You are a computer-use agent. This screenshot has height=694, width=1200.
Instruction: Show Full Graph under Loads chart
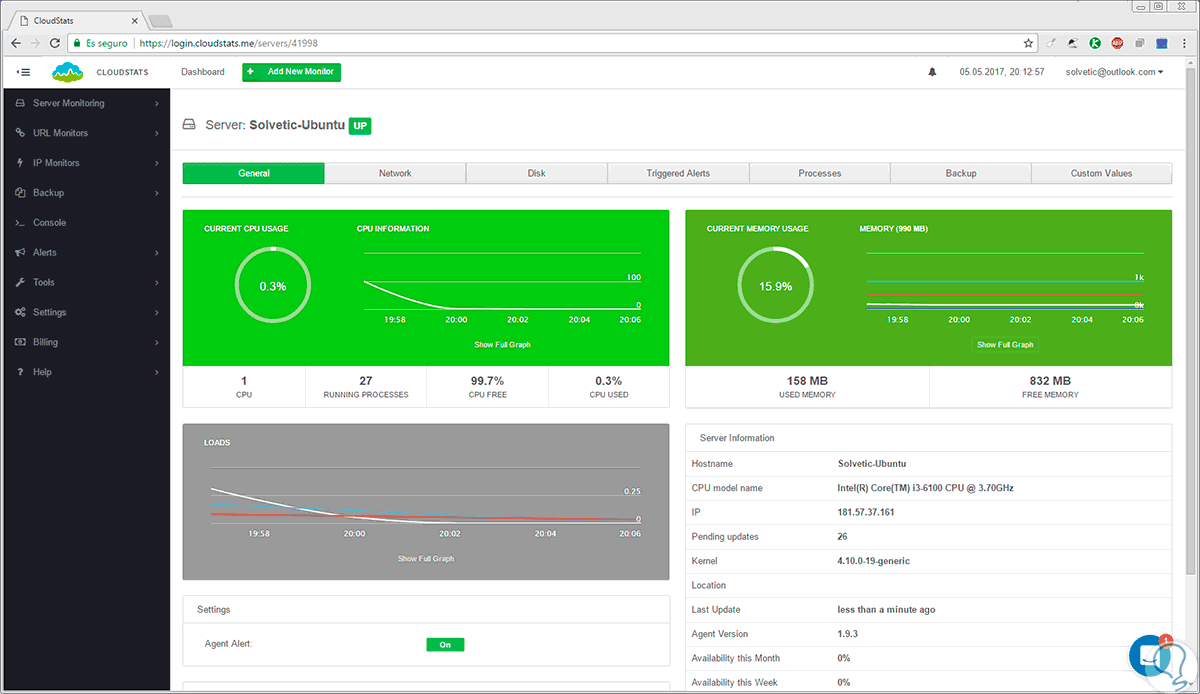(x=426, y=558)
